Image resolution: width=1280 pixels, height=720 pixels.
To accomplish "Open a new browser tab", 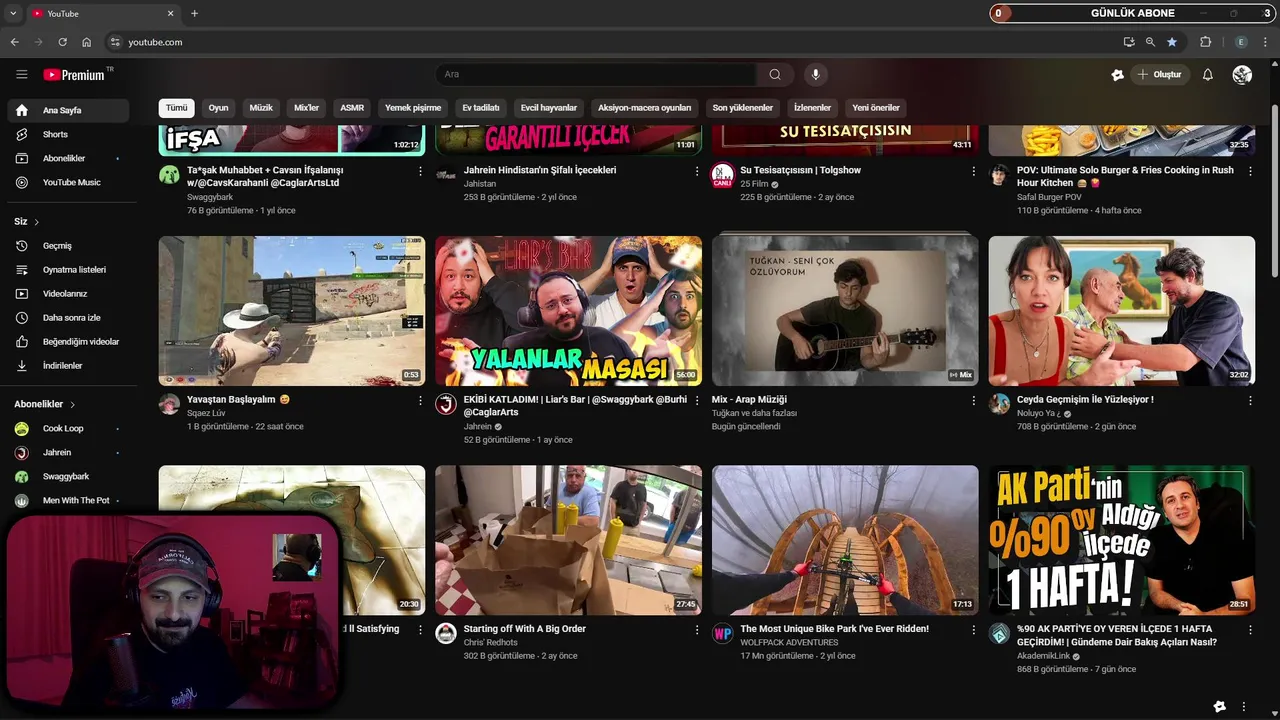I will pos(194,14).
